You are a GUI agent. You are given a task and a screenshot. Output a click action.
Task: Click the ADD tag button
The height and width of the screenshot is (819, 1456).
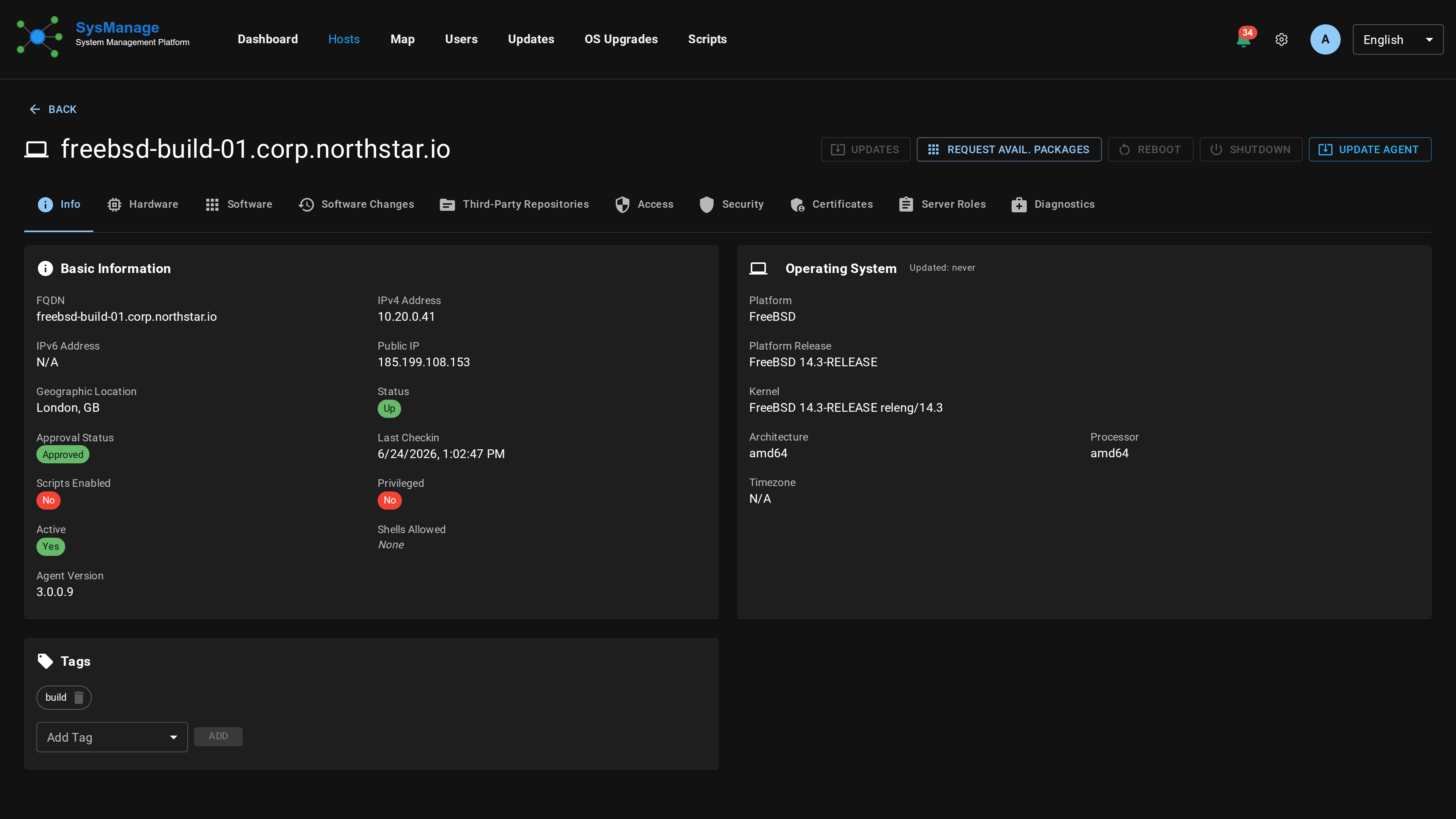(x=218, y=736)
